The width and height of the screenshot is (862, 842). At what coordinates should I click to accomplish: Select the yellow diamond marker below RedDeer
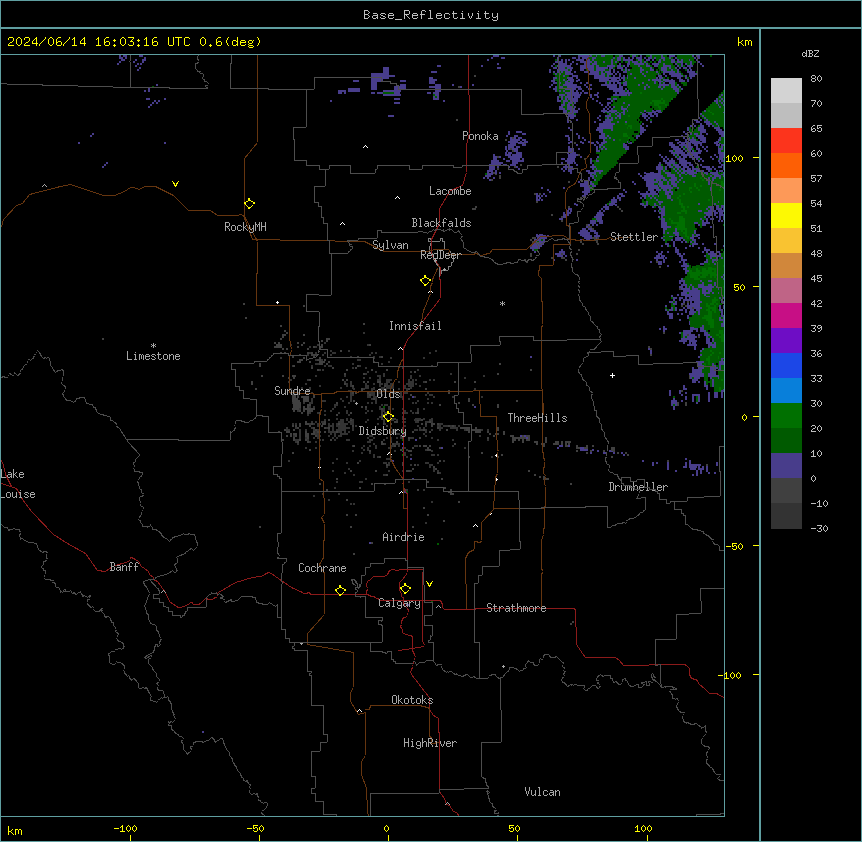(x=426, y=281)
